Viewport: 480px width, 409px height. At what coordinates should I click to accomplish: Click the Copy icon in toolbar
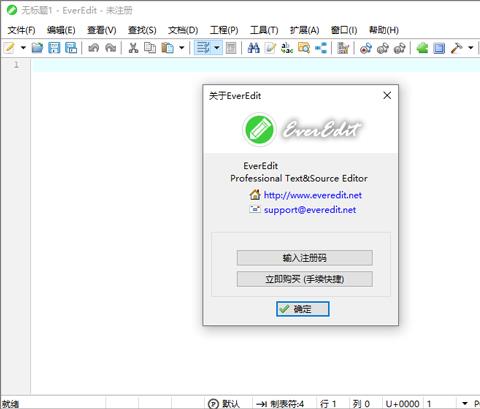[150, 48]
